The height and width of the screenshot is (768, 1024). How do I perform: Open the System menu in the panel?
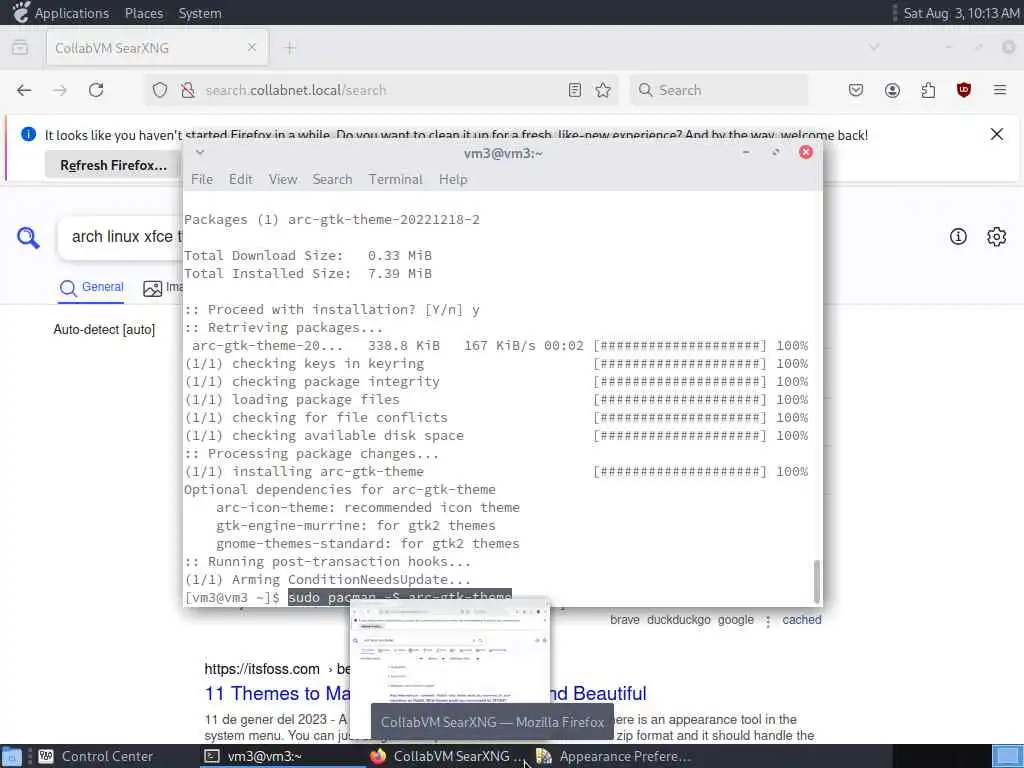(200, 13)
